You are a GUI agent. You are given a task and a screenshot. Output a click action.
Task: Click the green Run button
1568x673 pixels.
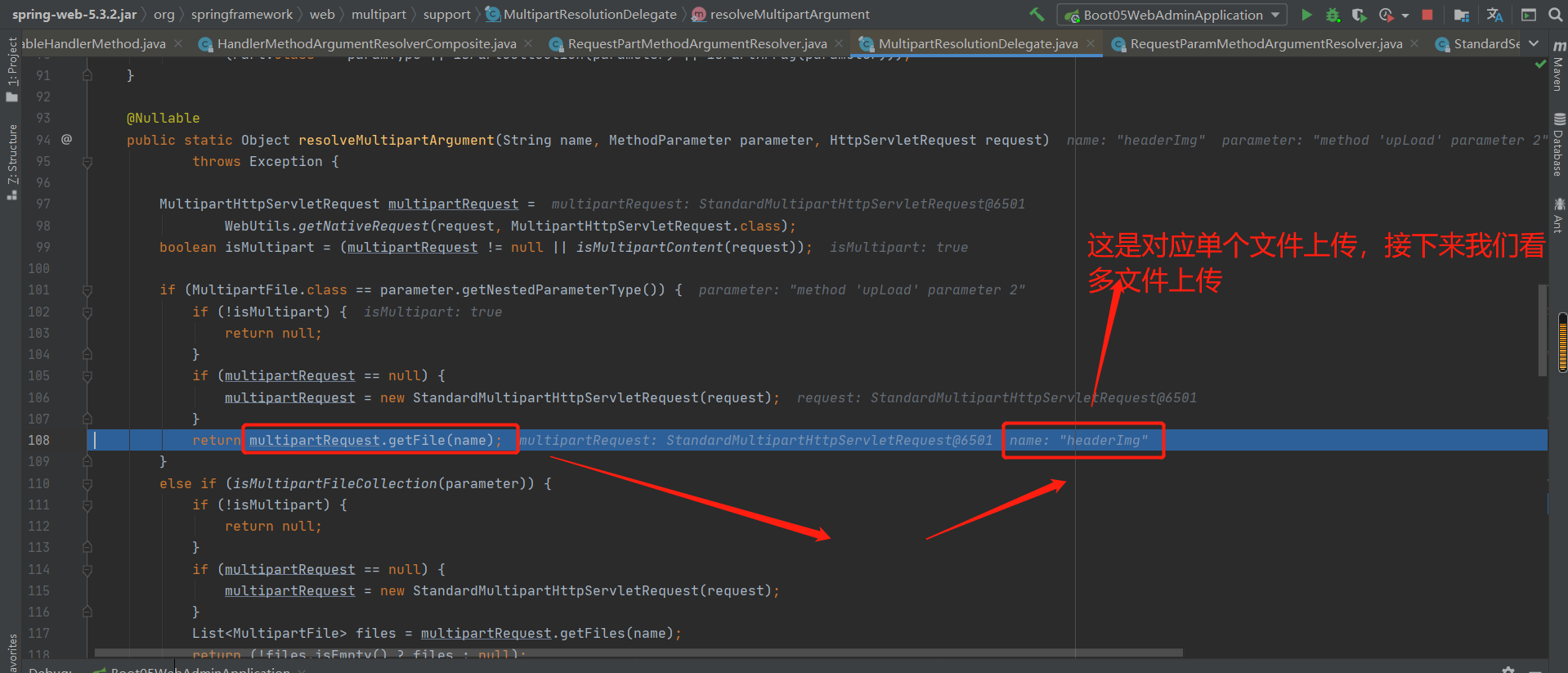tap(1306, 14)
